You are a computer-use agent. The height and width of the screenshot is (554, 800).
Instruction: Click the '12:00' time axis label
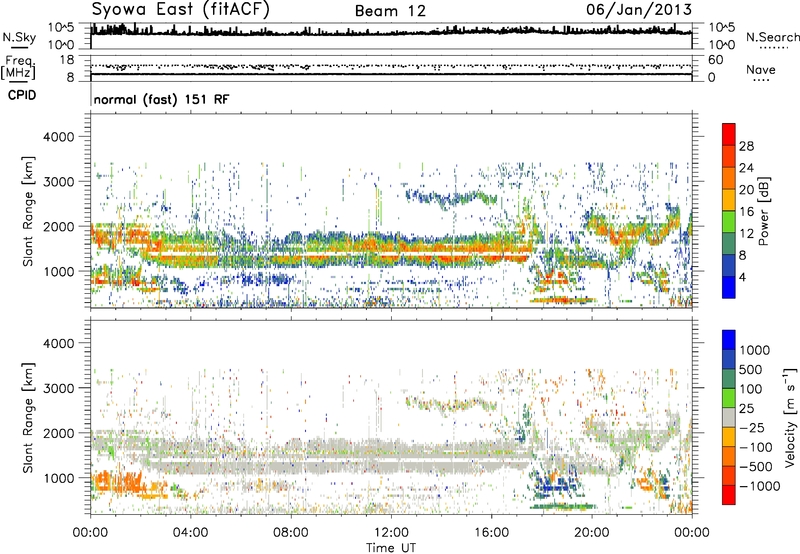[x=391, y=533]
